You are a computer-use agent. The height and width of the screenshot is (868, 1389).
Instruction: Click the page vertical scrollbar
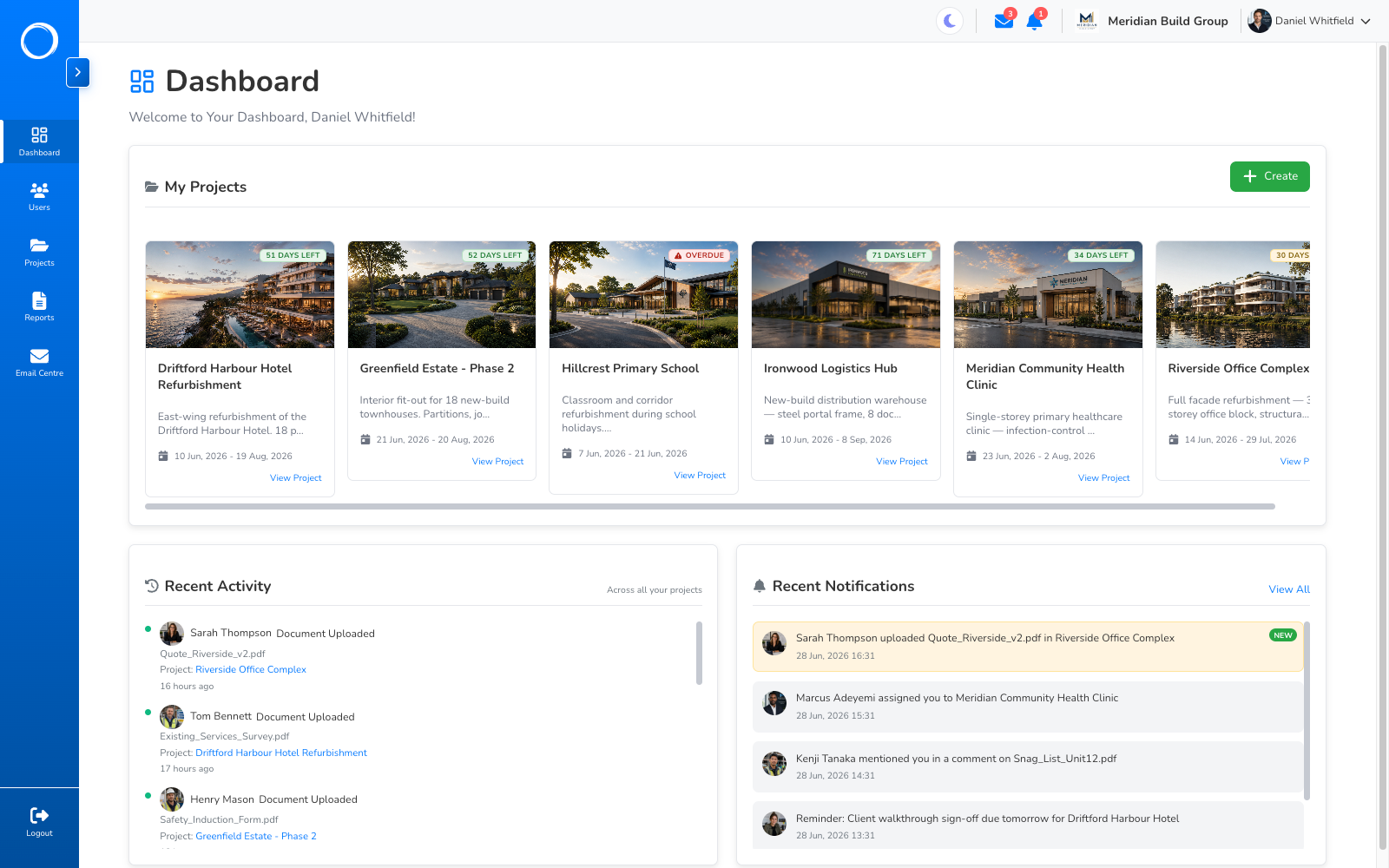click(1383, 447)
